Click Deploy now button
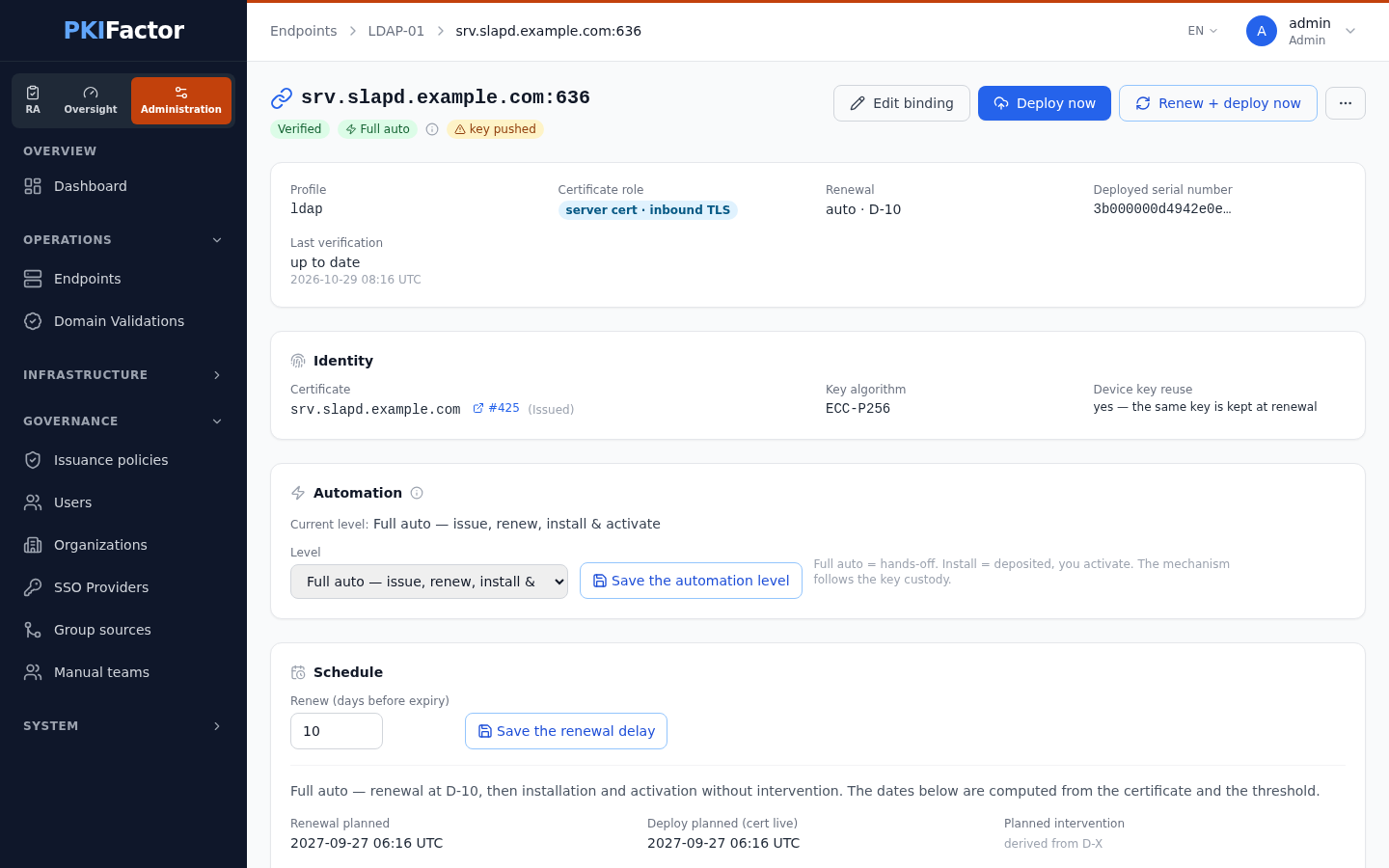 [1045, 103]
